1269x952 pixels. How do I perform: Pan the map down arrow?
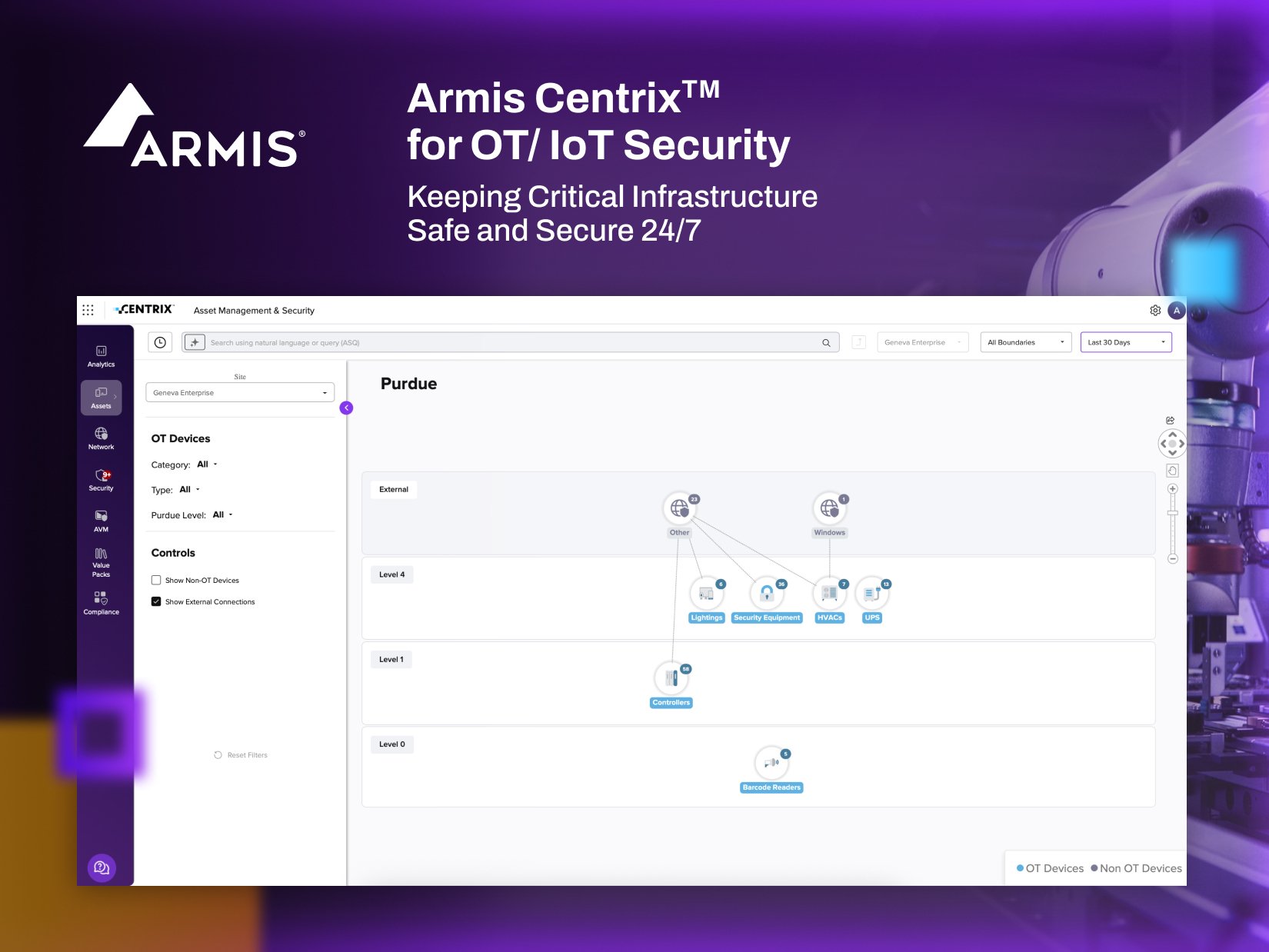(x=1173, y=452)
